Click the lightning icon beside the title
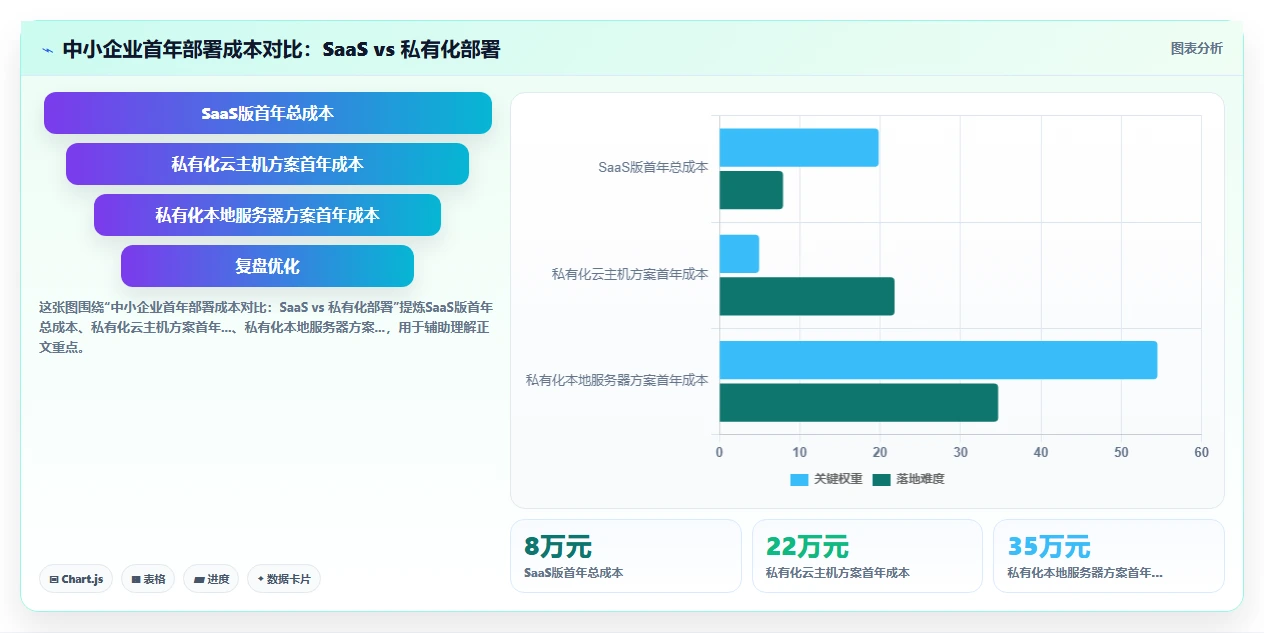1264x633 pixels. 47,49
